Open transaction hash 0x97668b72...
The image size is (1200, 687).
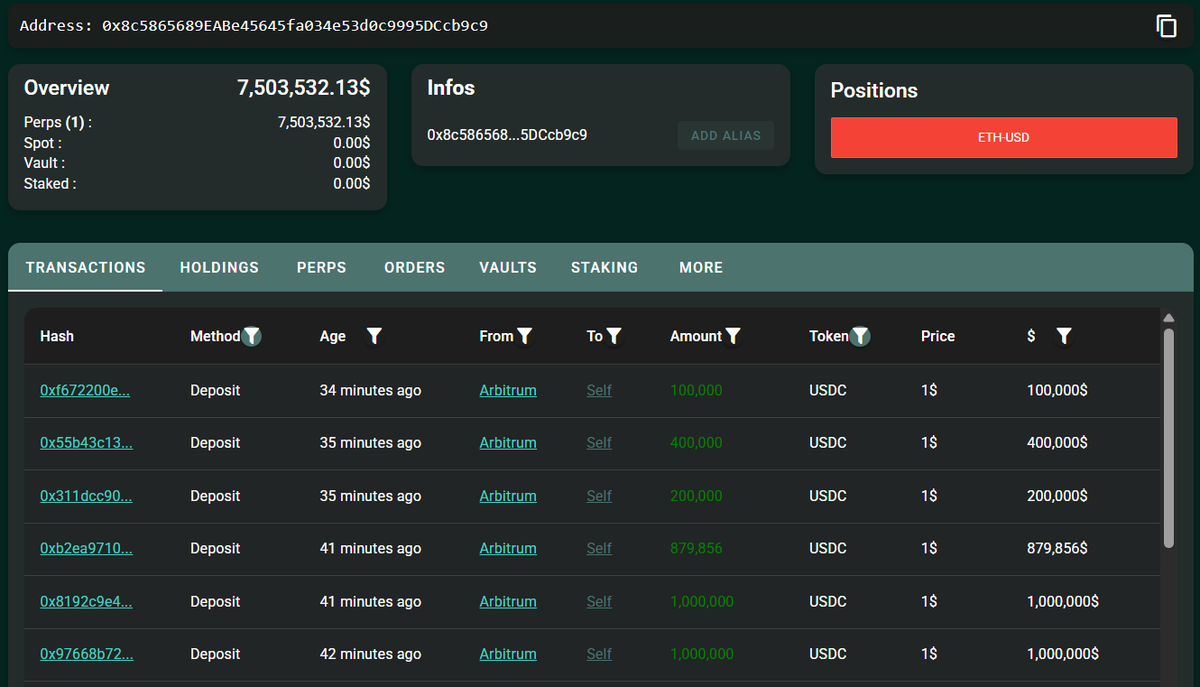[x=86, y=653]
